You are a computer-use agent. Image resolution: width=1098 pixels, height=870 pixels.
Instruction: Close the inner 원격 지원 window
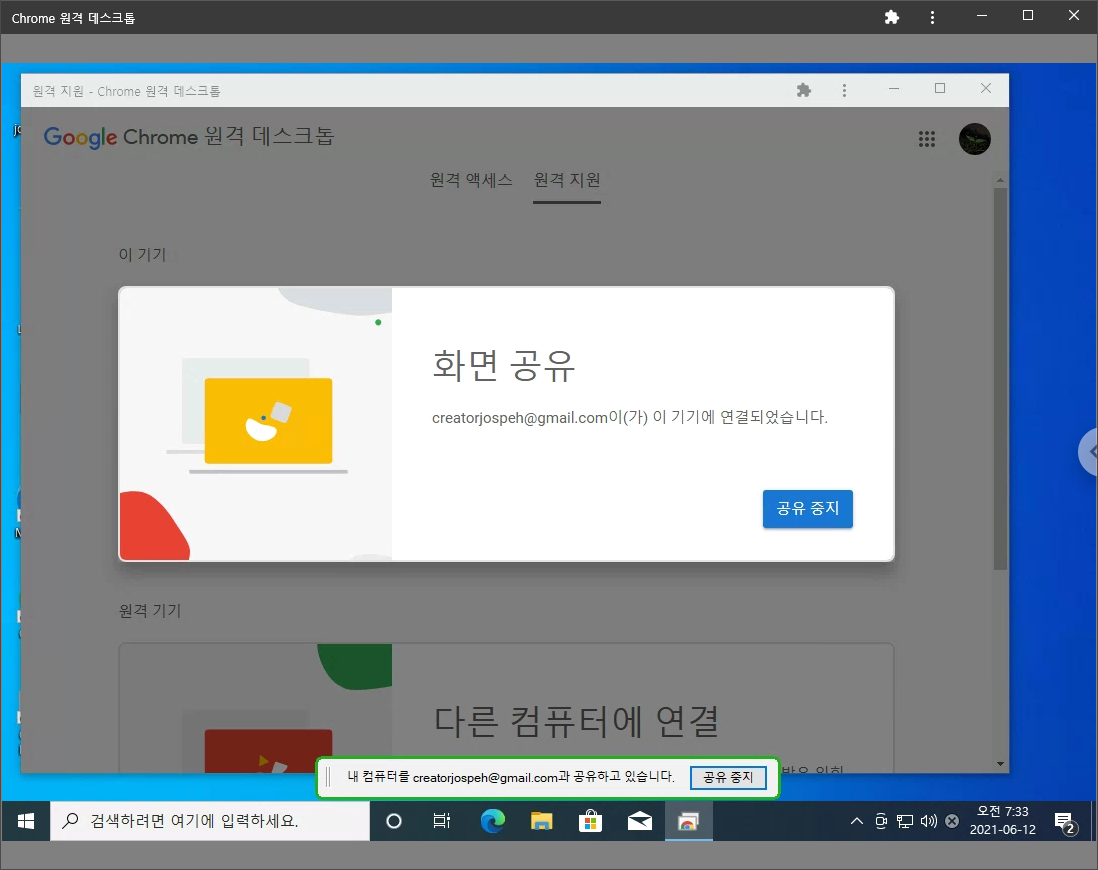pyautogui.click(x=986, y=88)
